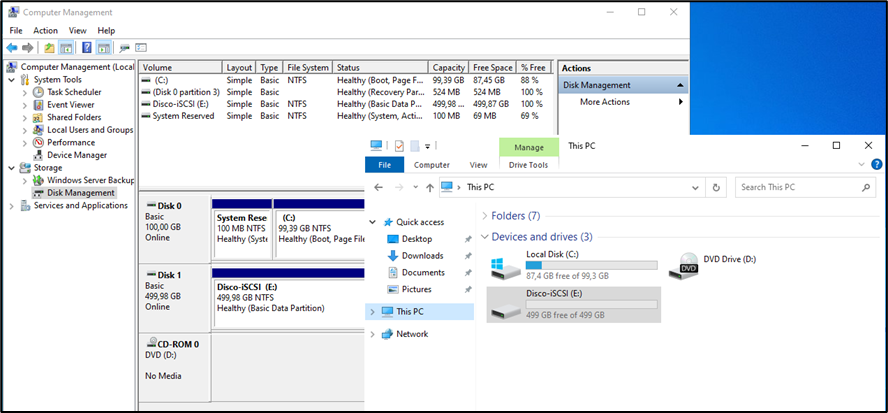Screen dimensions: 888x413
Task: Switch to the View ribbon tab
Action: point(478,165)
